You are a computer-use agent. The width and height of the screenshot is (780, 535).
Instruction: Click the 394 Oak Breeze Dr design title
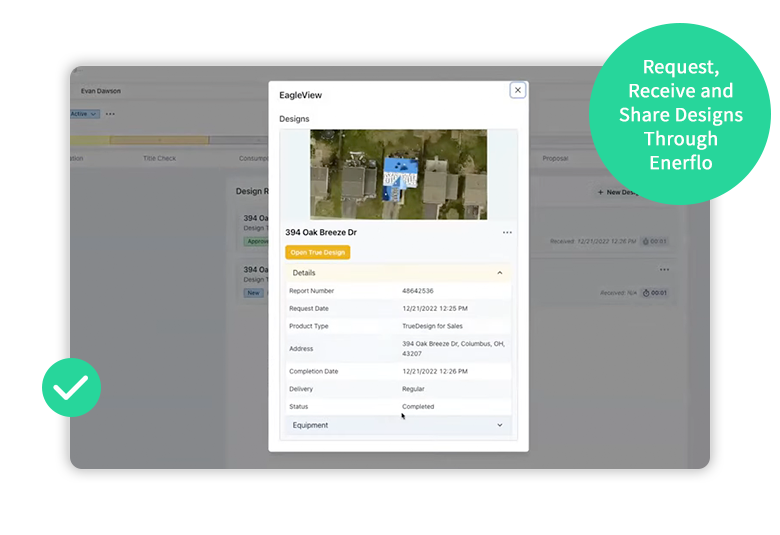[x=321, y=232]
